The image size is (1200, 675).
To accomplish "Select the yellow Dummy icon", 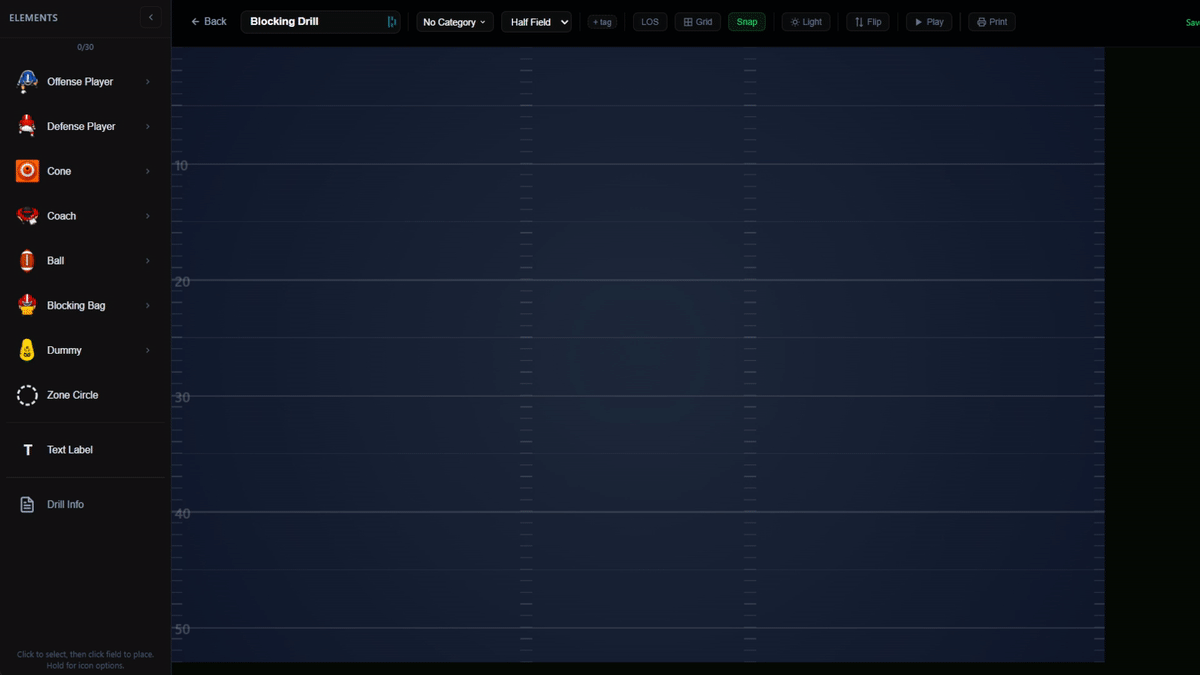I will [x=27, y=350].
